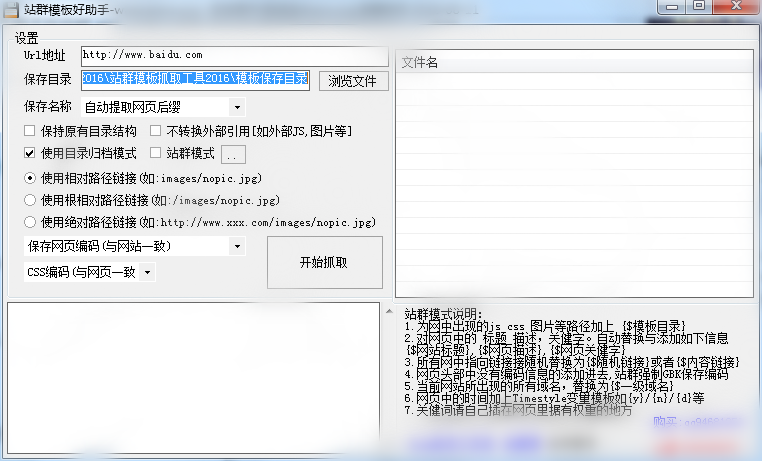This screenshot has height=461, width=762.
Task: Start capture with 开始抓取 button
Action: pos(325,262)
